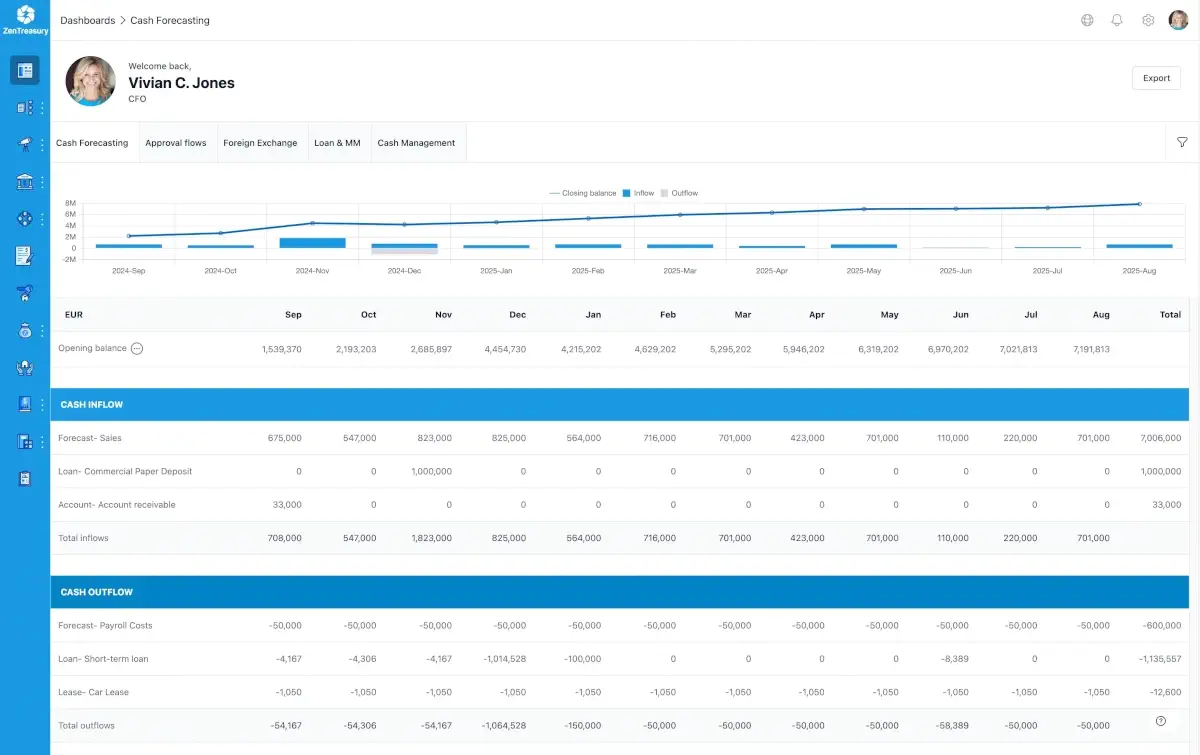The image size is (1200, 755).
Task: Select the money bag icon in sidebar
Action: [24, 330]
